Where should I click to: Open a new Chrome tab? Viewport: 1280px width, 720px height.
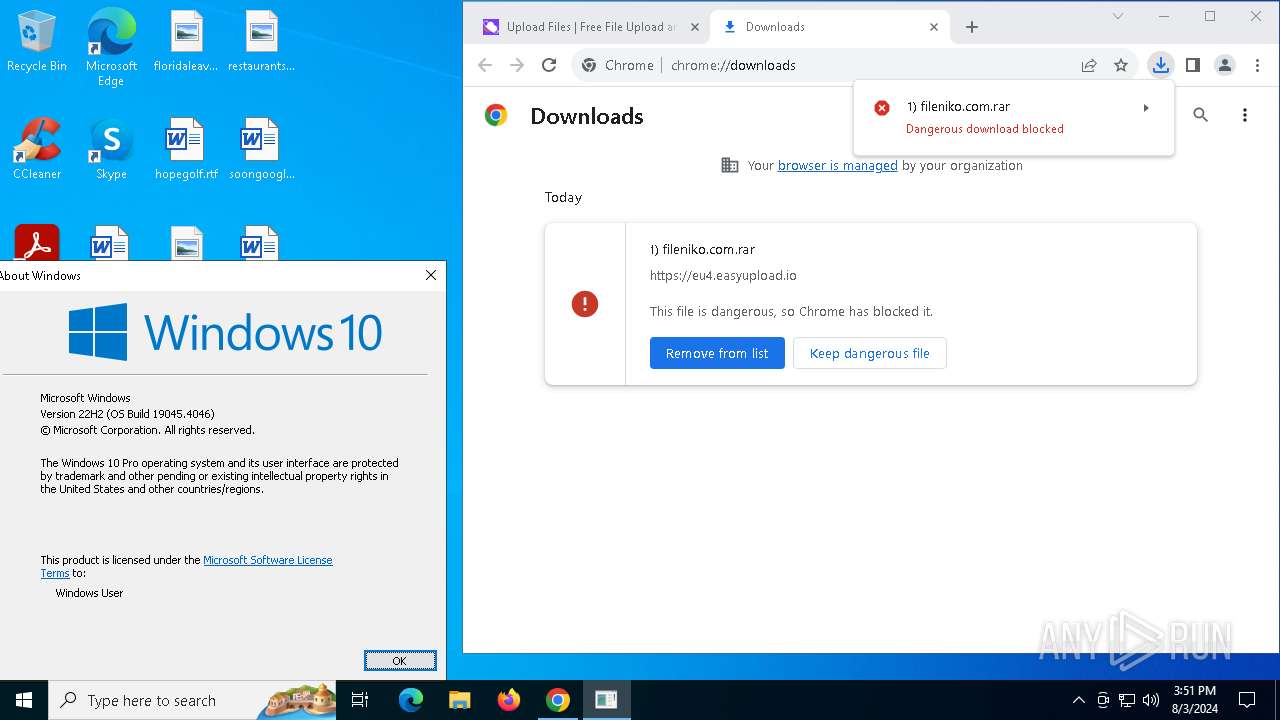[972, 27]
